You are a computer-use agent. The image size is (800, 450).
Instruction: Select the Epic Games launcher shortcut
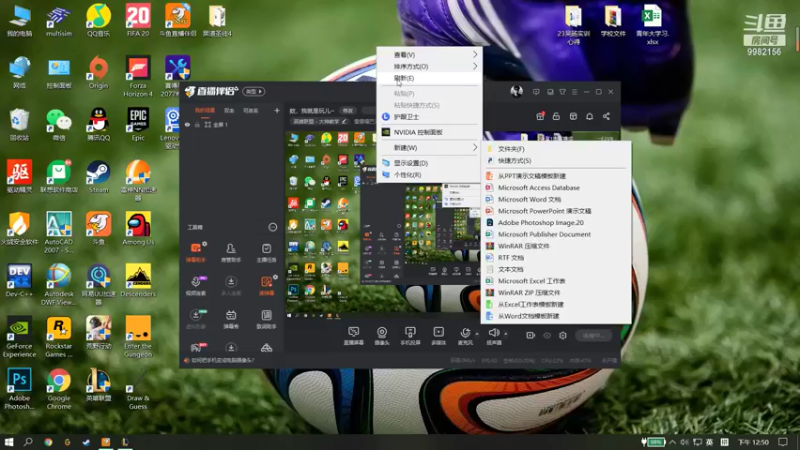pos(138,124)
